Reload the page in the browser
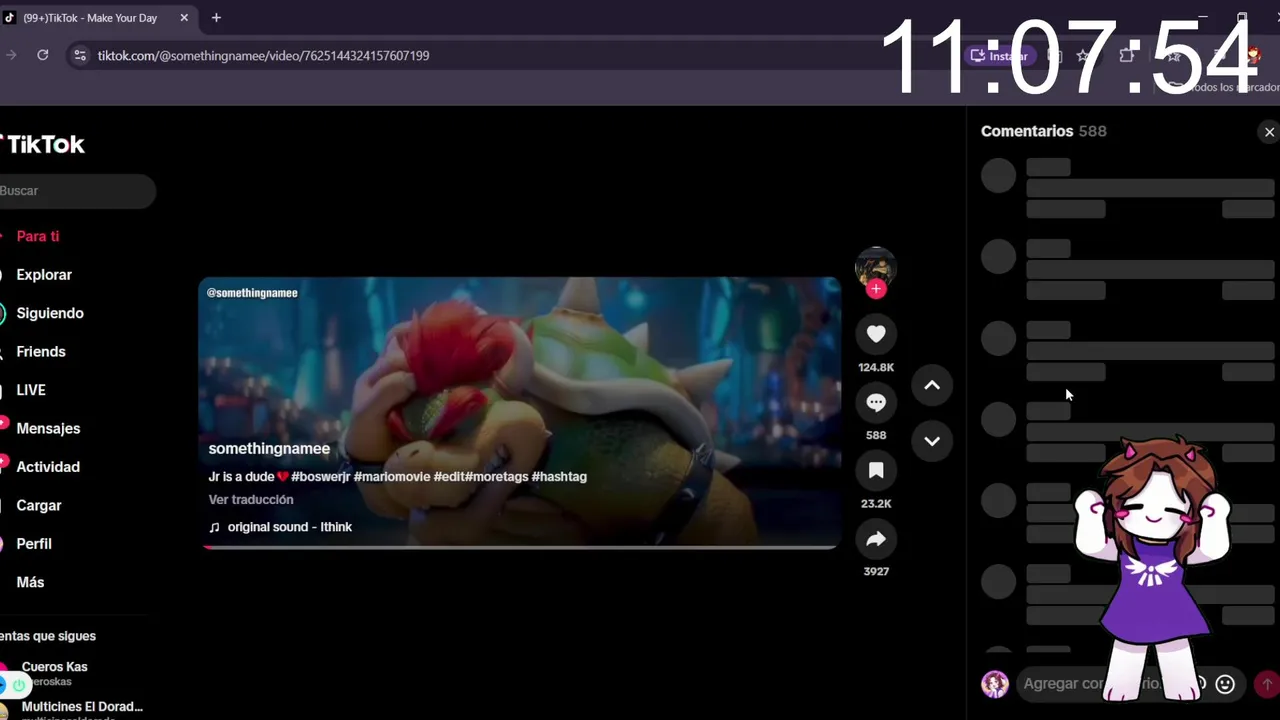Viewport: 1280px width, 720px height. pos(43,55)
